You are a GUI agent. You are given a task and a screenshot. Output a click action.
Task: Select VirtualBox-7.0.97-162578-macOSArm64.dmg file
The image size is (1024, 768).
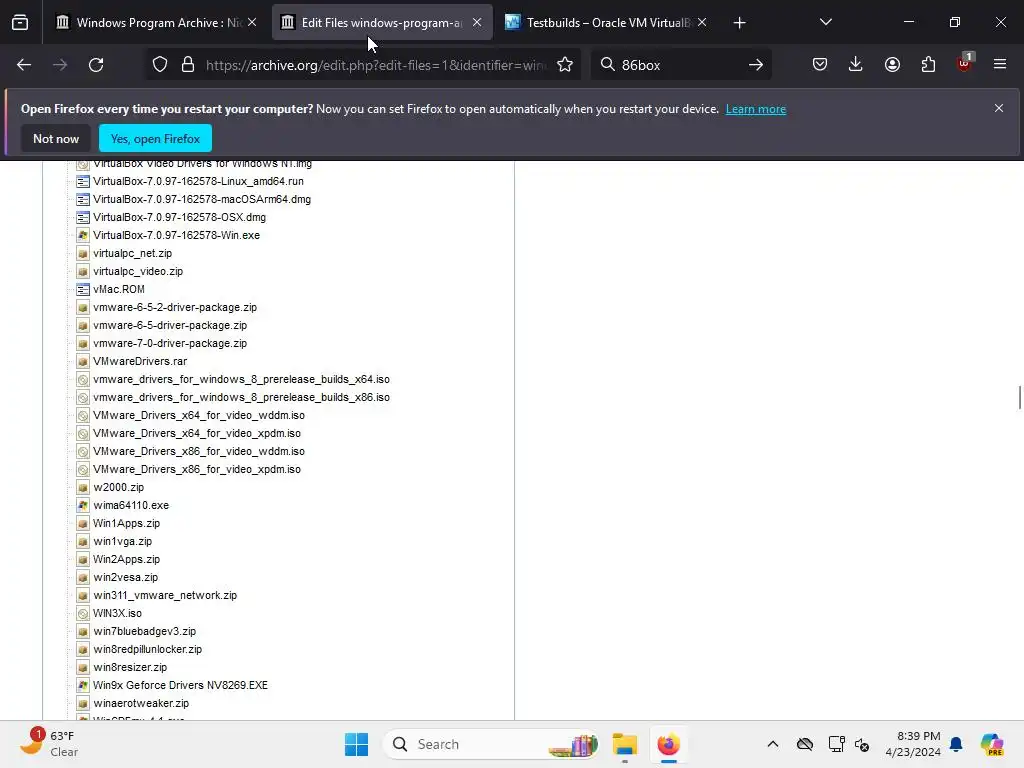point(202,199)
